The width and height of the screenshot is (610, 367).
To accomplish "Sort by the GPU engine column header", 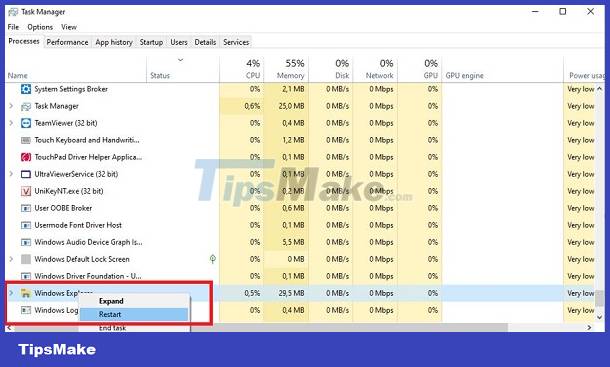I will [x=465, y=76].
